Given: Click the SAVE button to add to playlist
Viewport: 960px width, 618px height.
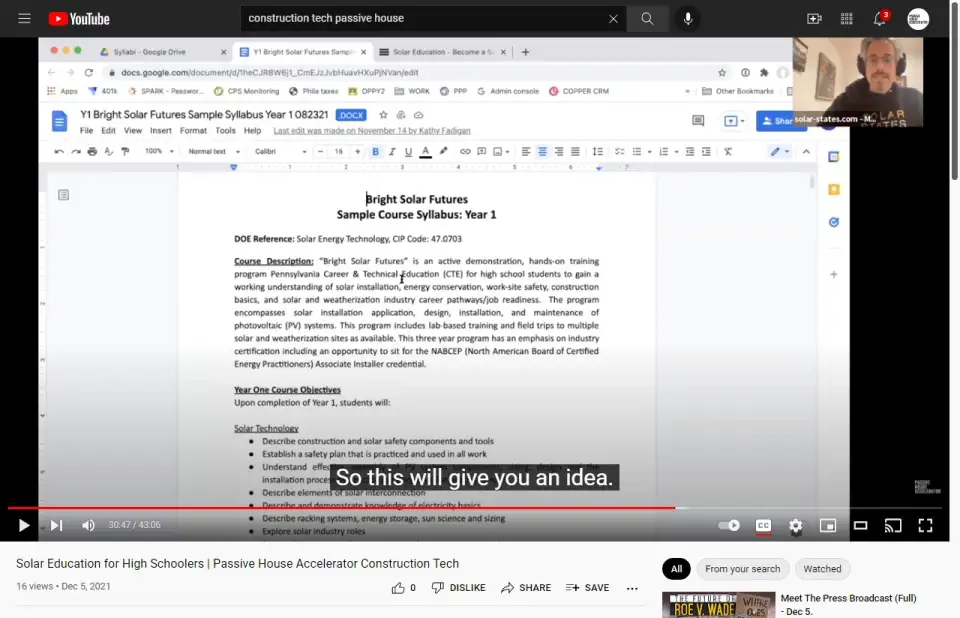Looking at the screenshot, I should coord(587,588).
